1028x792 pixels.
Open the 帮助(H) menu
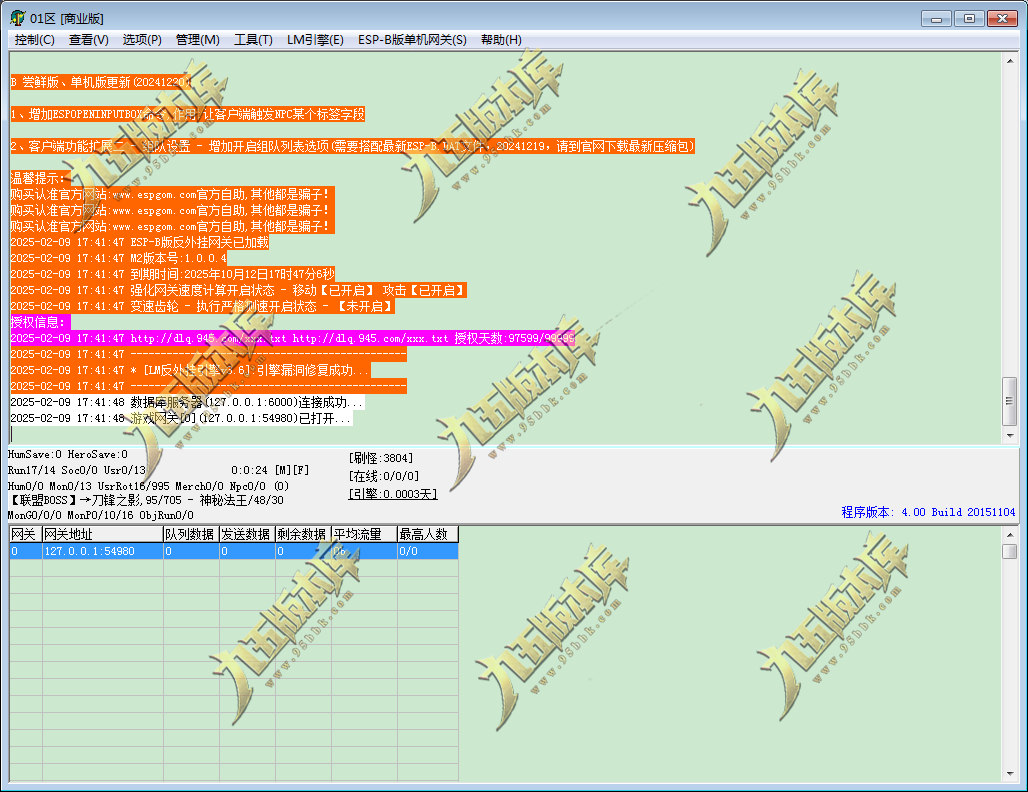[x=502, y=39]
